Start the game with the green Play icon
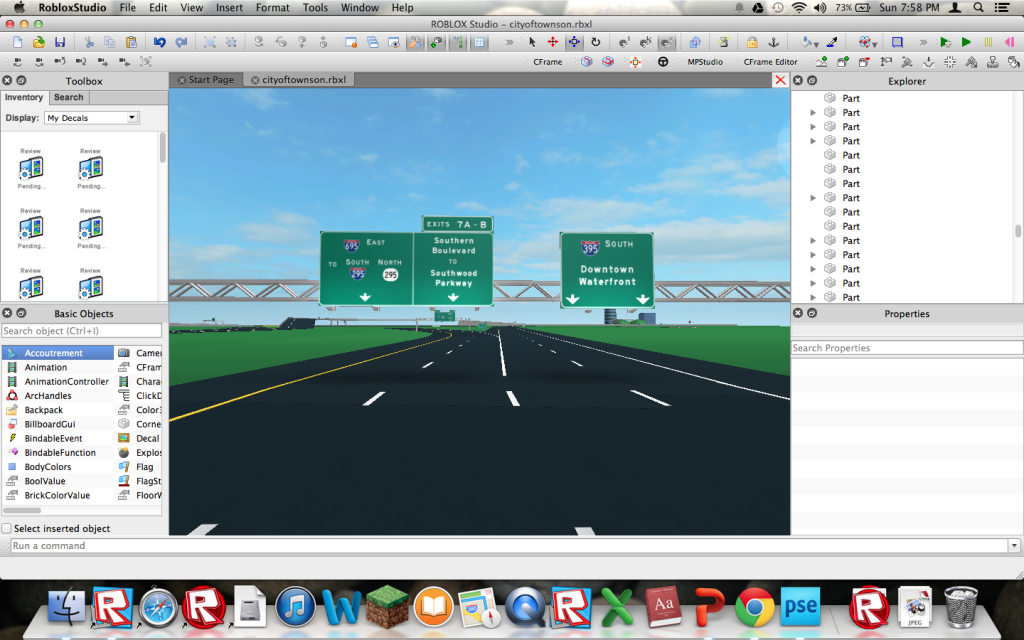Image resolution: width=1024 pixels, height=640 pixels. pyautogui.click(x=966, y=42)
